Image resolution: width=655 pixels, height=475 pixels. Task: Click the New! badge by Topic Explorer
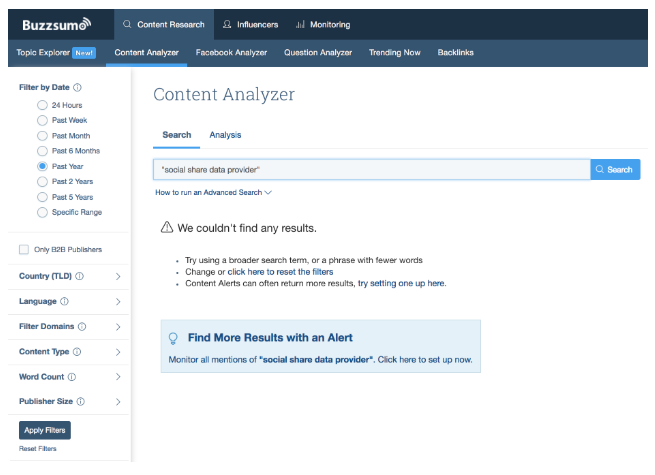pos(84,53)
